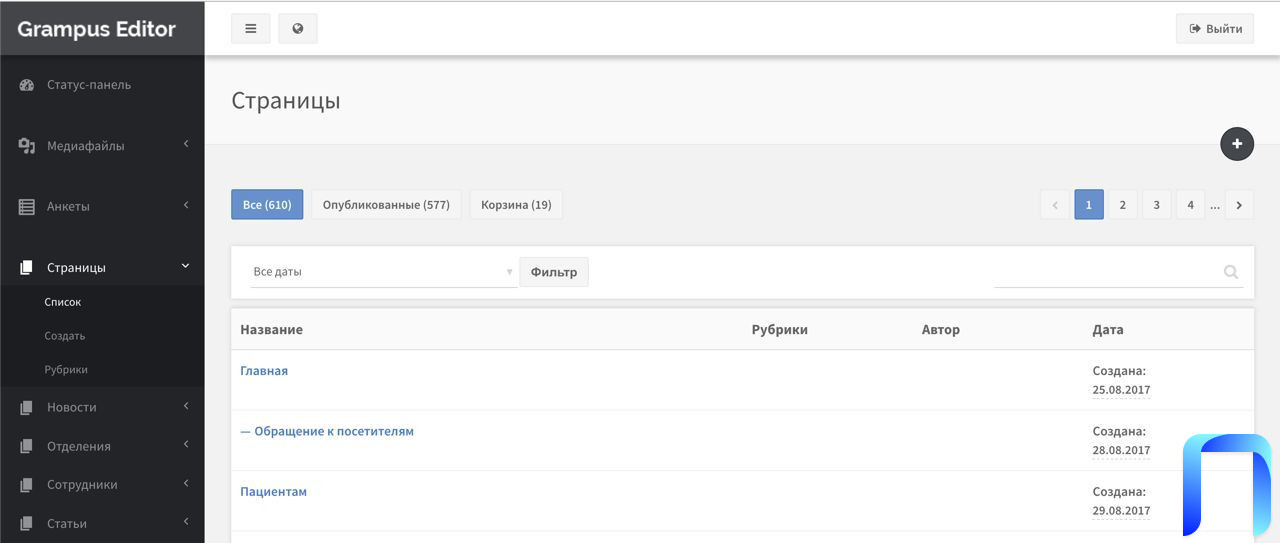This screenshot has width=1280, height=543.
Task: Click the Новости sidebar icon
Action: tap(27, 408)
